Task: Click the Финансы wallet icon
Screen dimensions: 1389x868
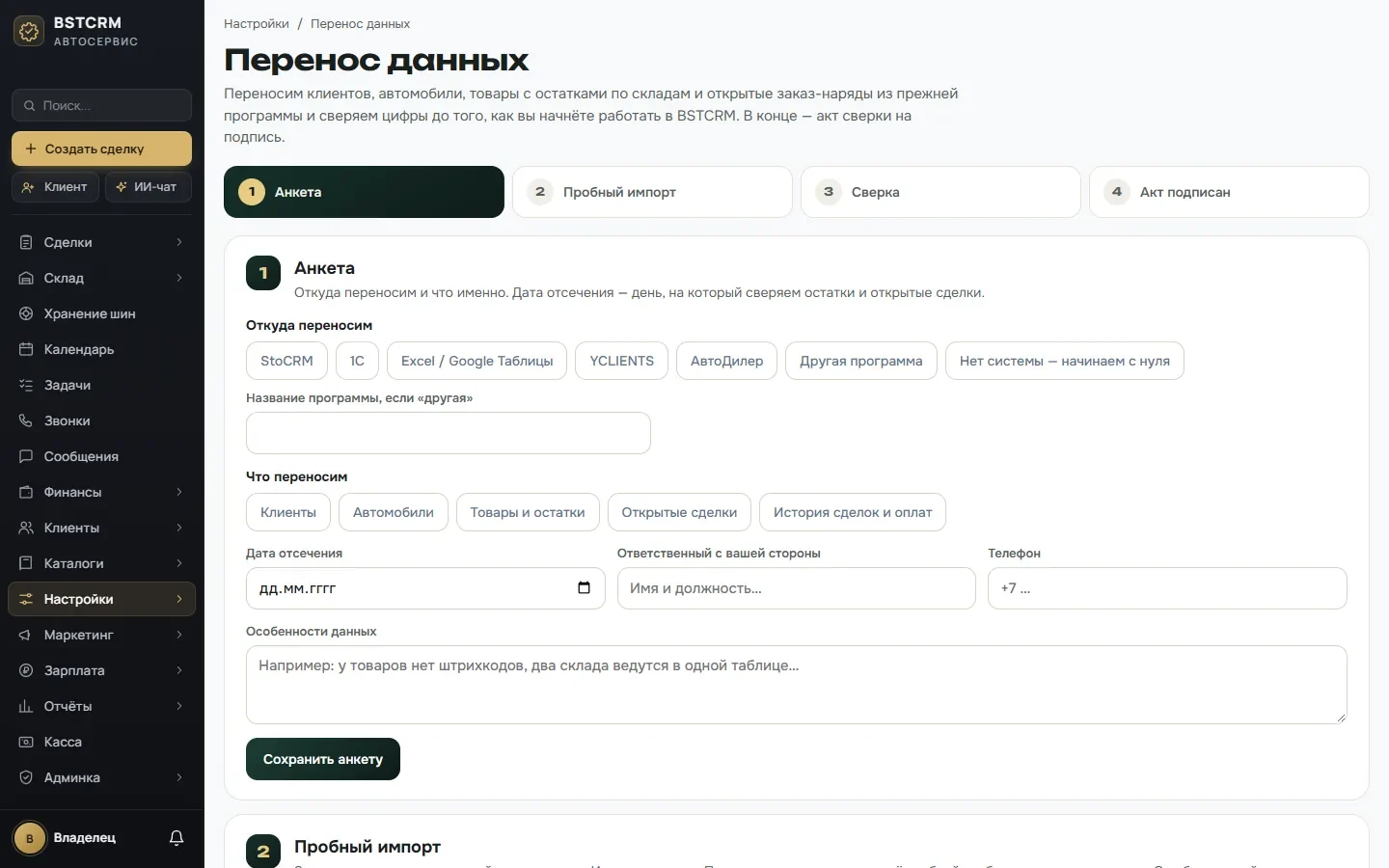Action: coord(26,492)
